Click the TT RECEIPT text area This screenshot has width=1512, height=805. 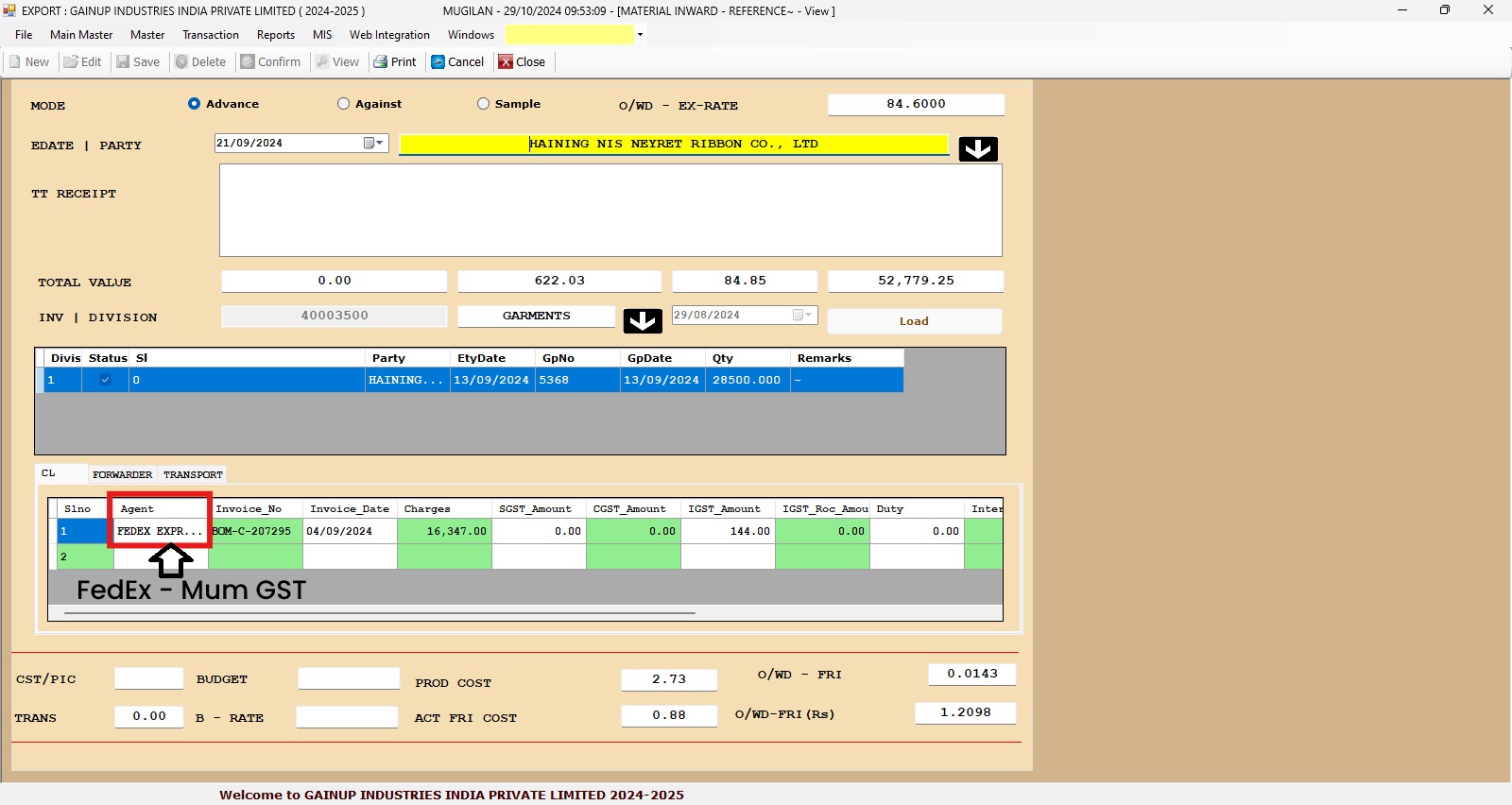tap(610, 210)
